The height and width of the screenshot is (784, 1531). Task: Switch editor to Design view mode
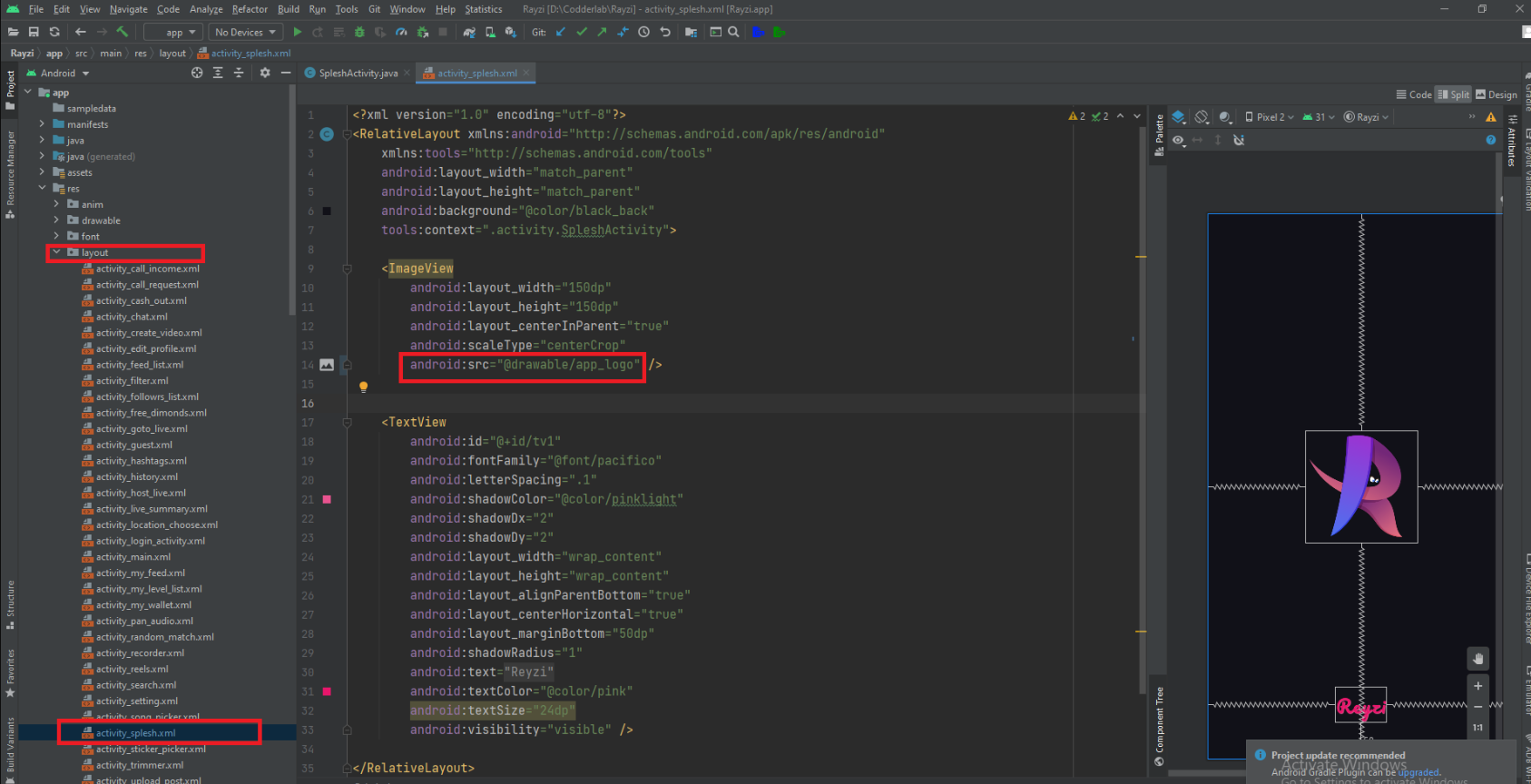[x=1496, y=94]
